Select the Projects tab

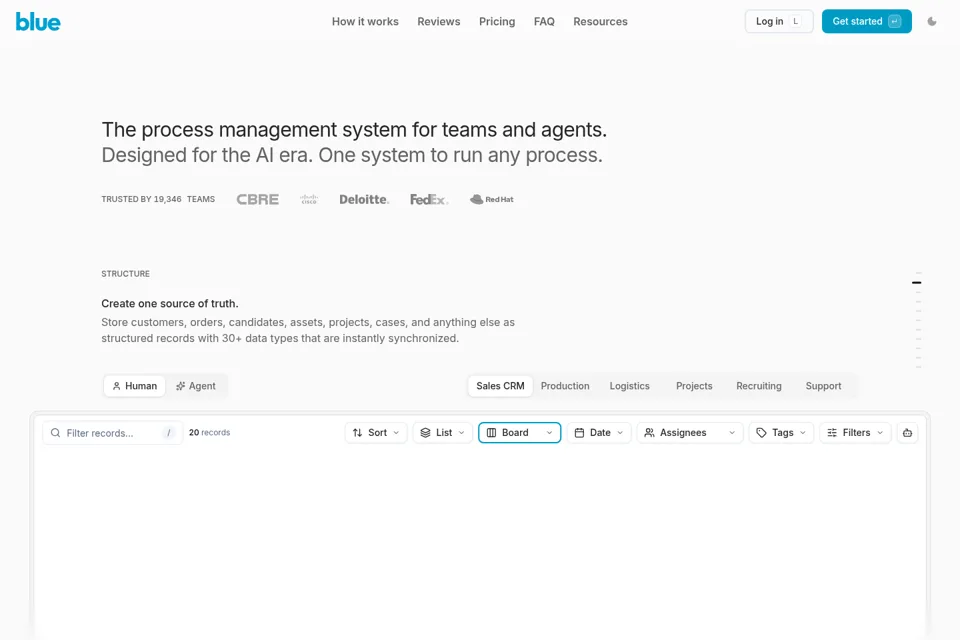[694, 386]
